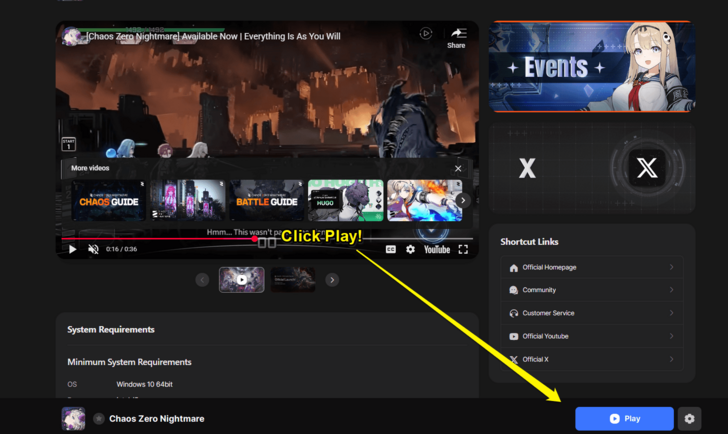The image size is (728, 434).
Task: Open the Events banner
Action: pos(592,67)
